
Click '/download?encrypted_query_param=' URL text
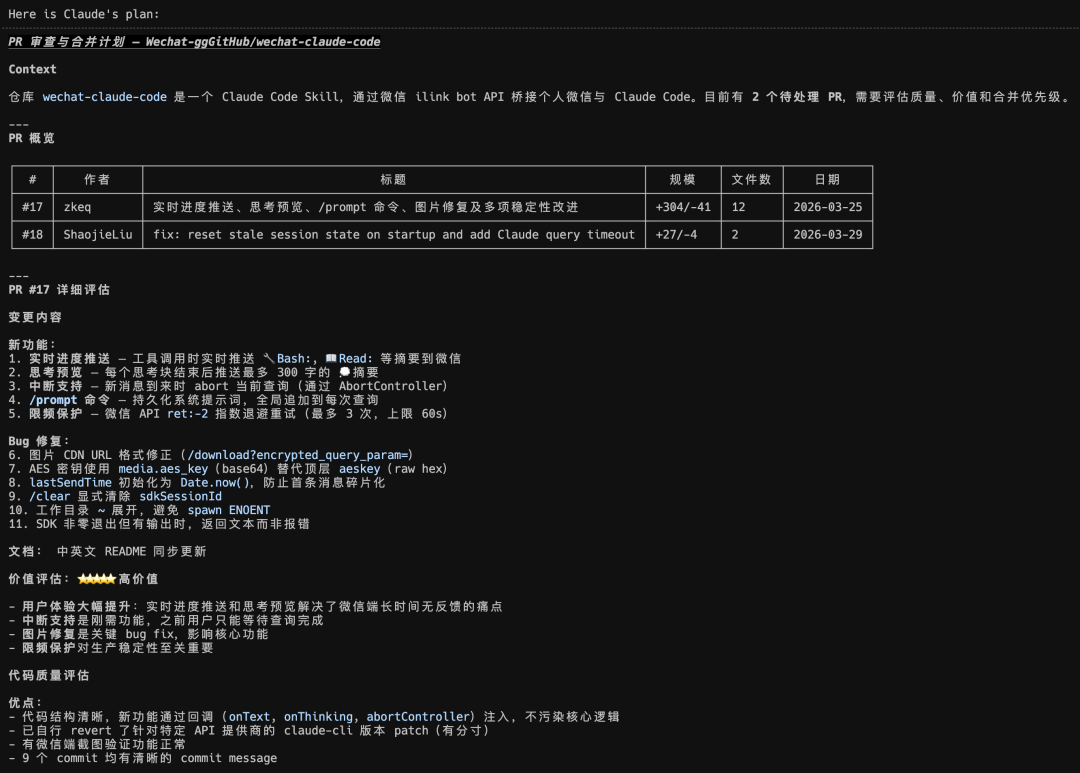pos(298,455)
